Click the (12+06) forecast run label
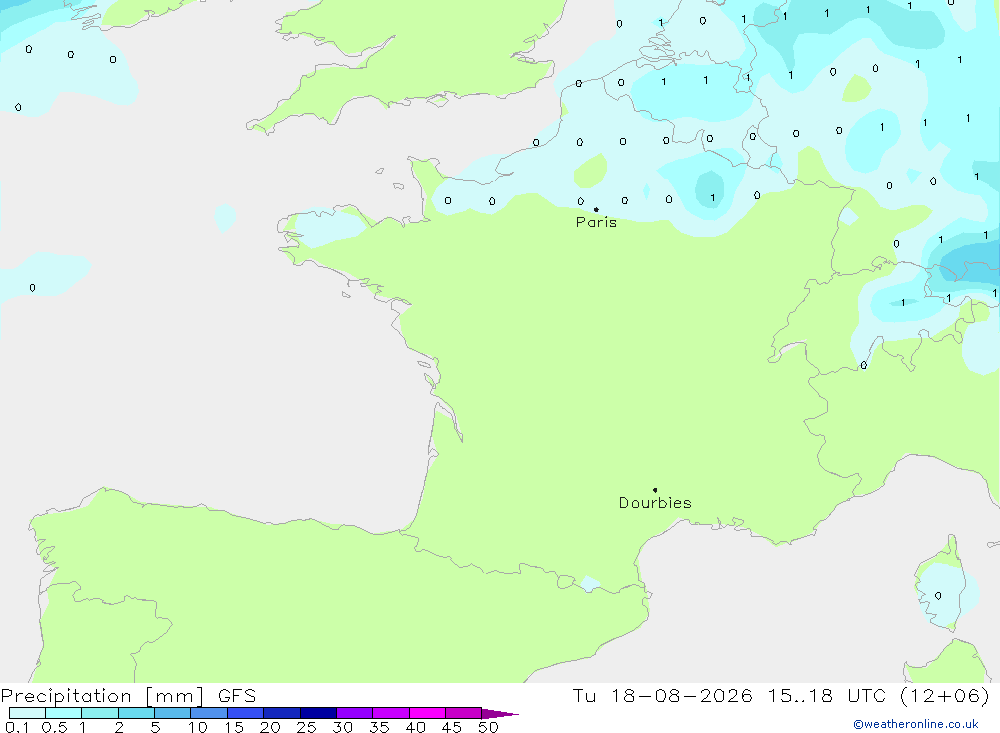 (945, 696)
